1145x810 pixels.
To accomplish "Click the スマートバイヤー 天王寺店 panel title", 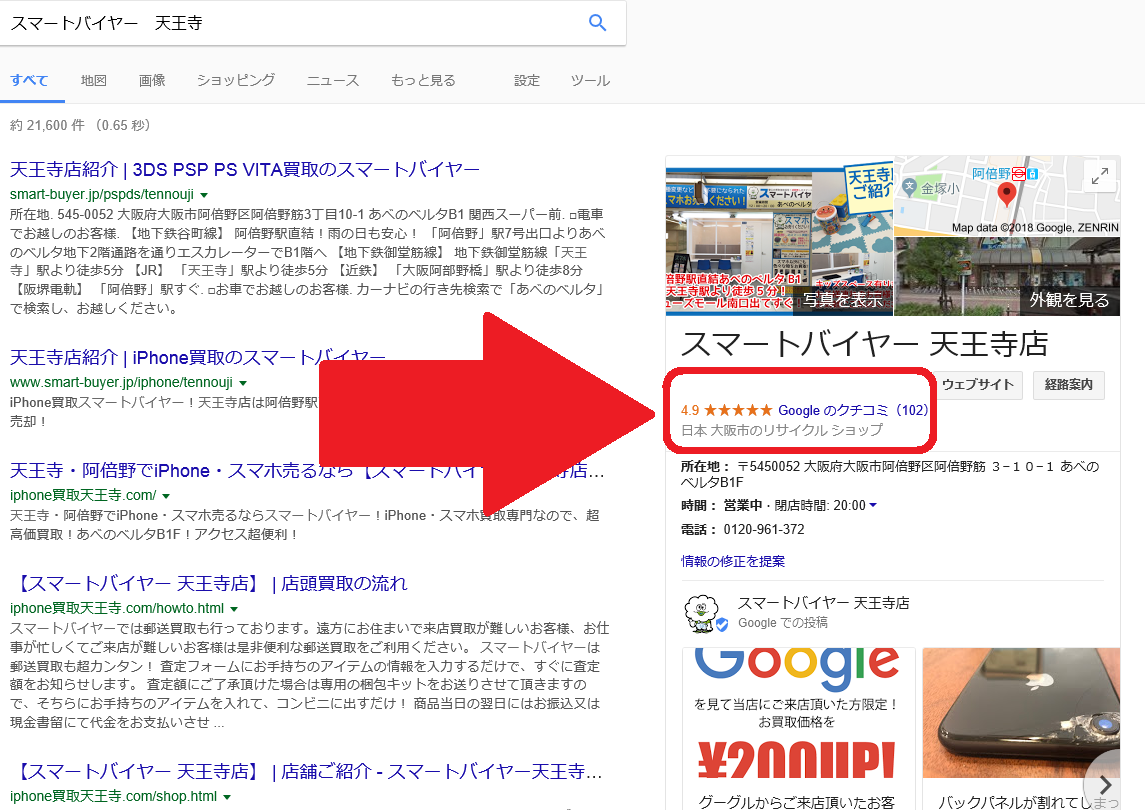I will (865, 344).
